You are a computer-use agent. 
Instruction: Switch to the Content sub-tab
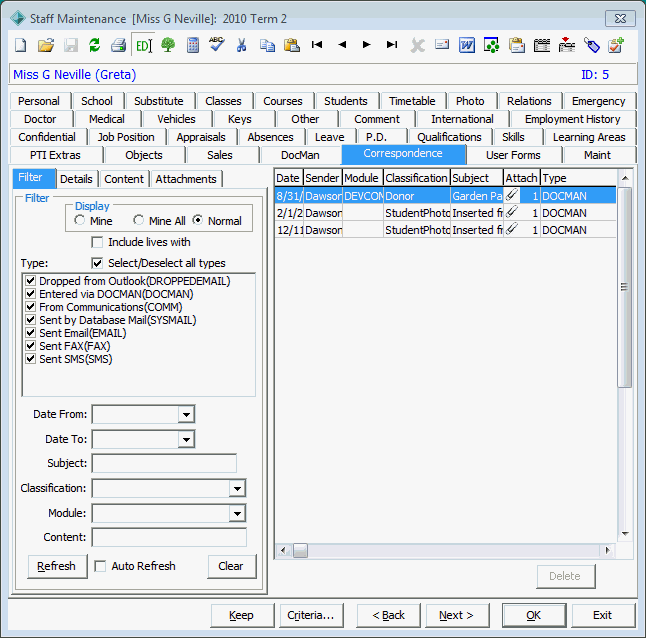pos(124,179)
